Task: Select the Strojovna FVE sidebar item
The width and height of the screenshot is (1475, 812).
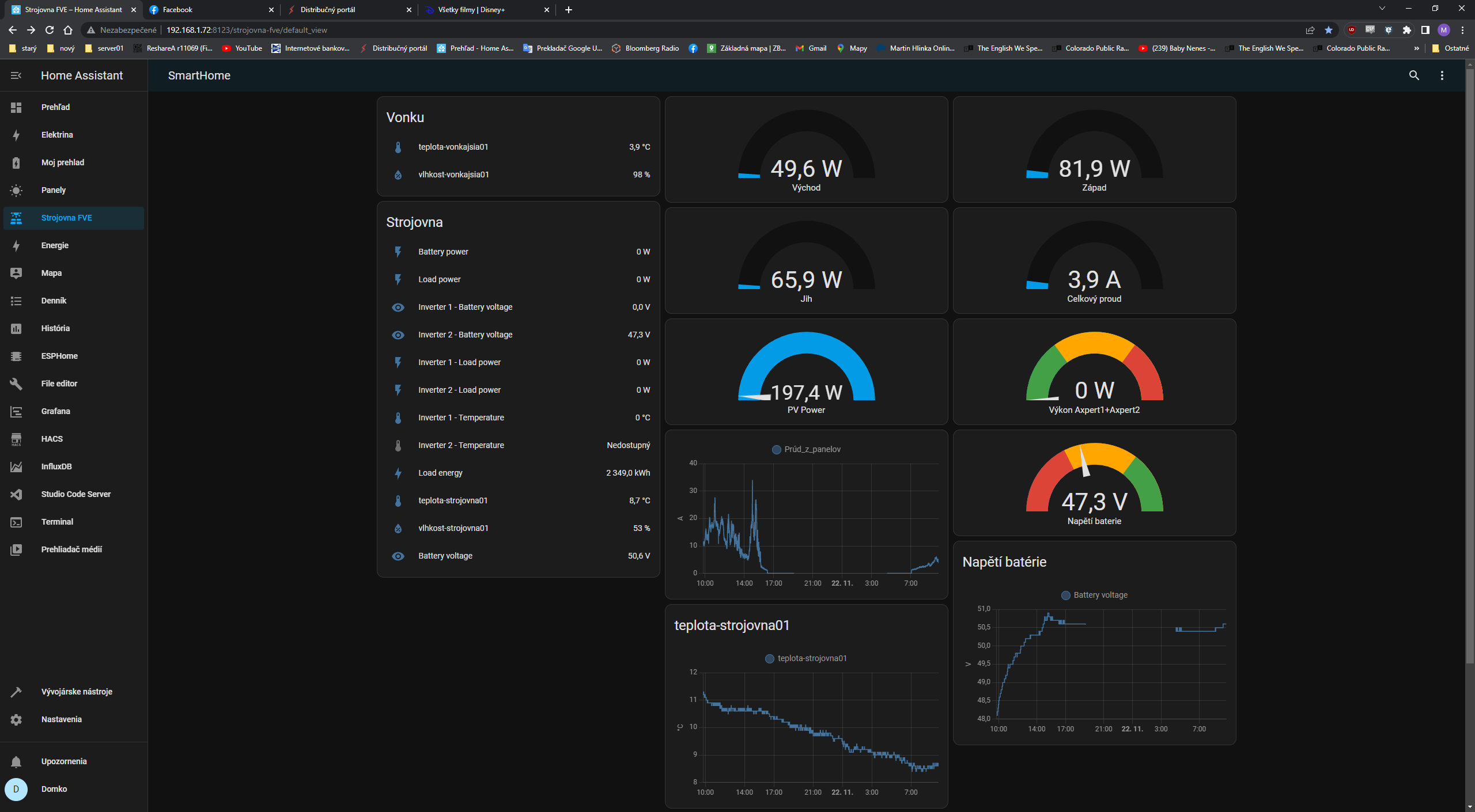Action: click(x=74, y=218)
